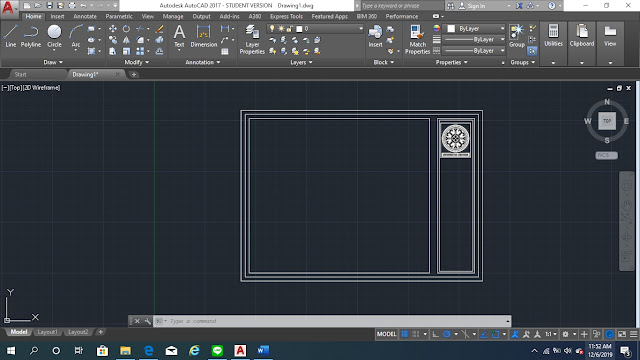The image size is (640, 360).
Task: Expand the Draw panel
Action: point(53,62)
